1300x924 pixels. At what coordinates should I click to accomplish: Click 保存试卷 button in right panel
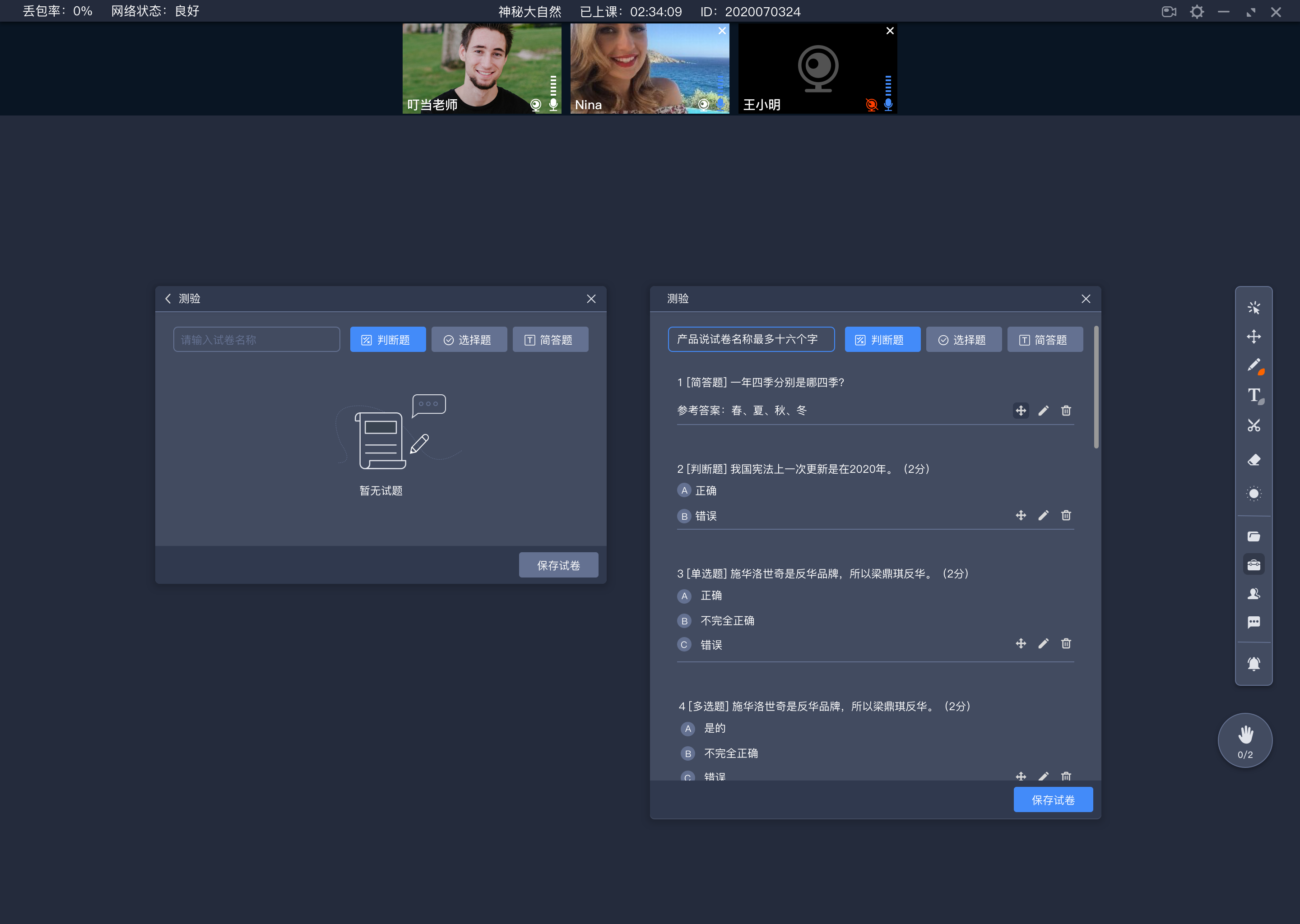tap(1054, 800)
